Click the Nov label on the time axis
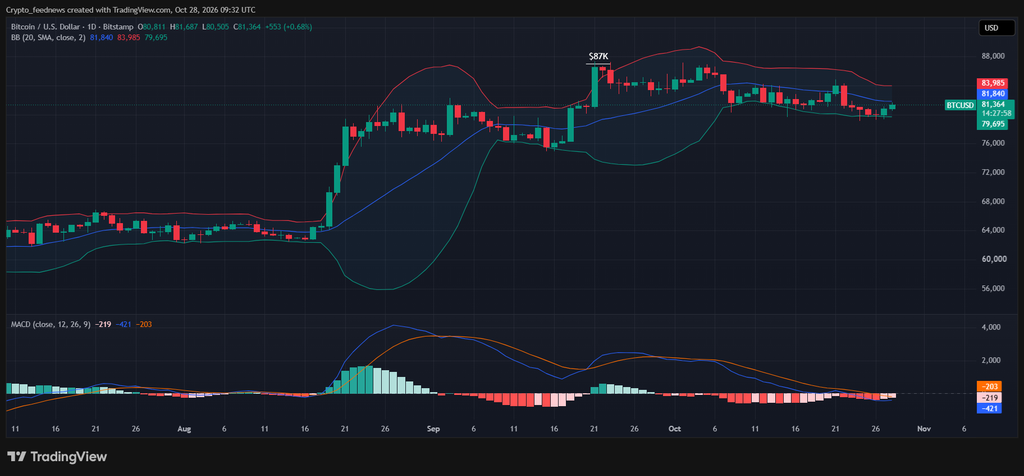The width and height of the screenshot is (1024, 476). 923,429
